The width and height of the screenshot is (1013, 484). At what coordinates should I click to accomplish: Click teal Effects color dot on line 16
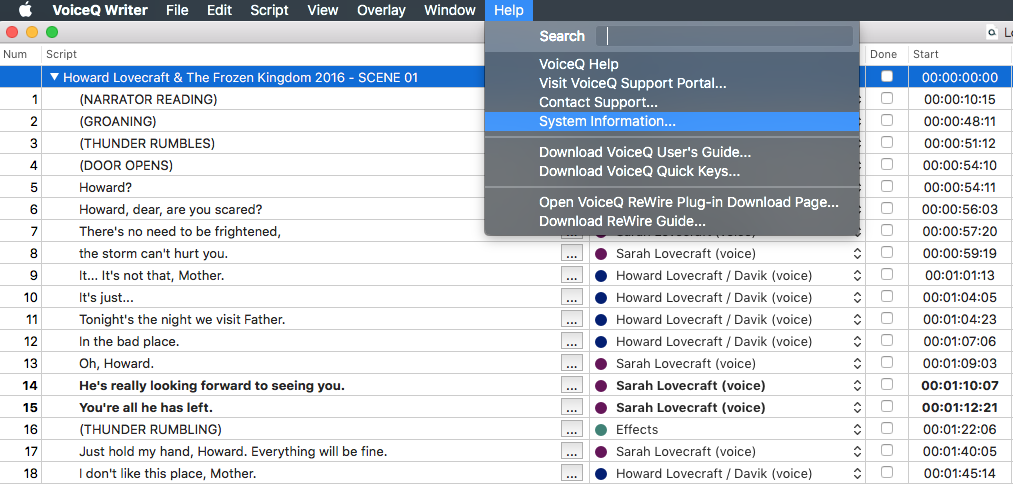click(601, 430)
